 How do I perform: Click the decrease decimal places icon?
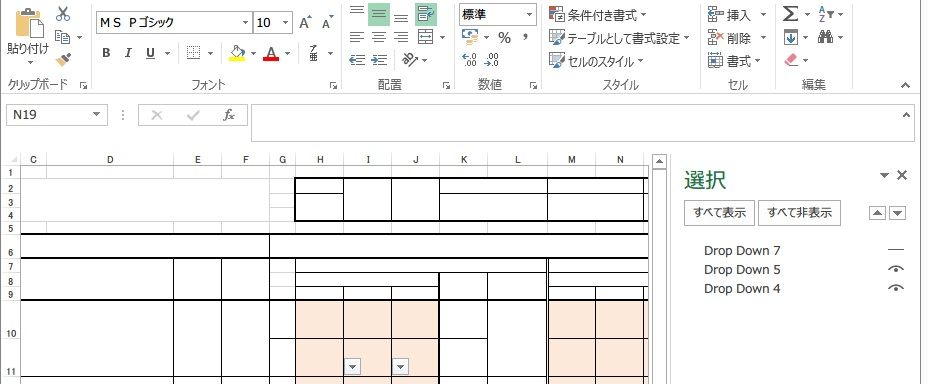(x=491, y=60)
